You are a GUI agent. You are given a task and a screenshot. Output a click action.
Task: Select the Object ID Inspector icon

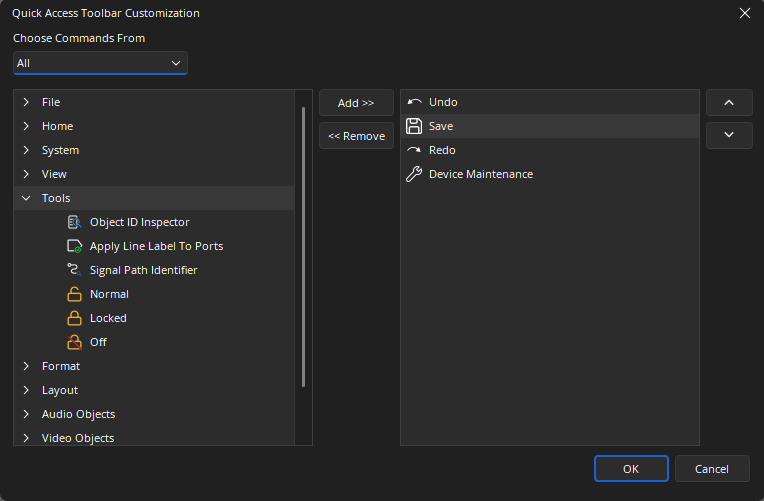73,222
